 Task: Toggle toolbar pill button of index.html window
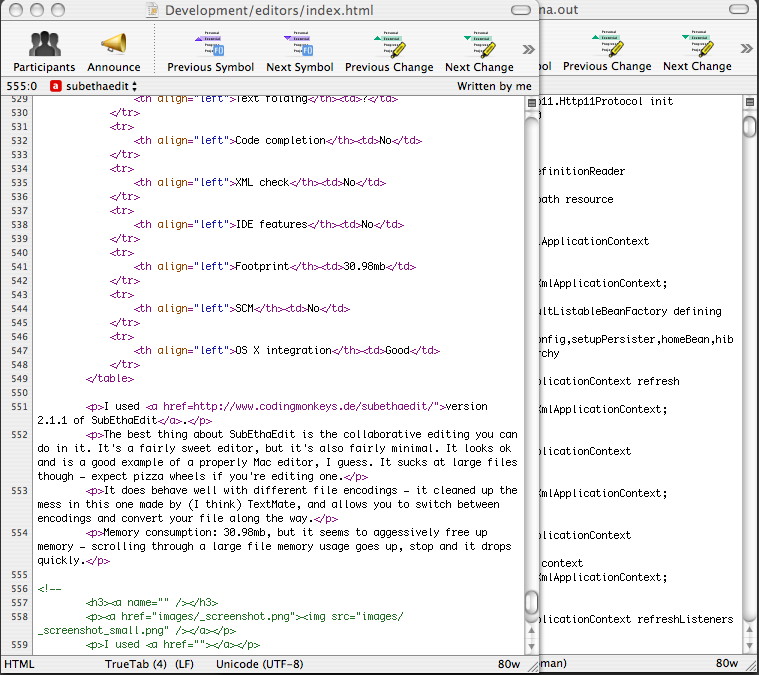click(521, 10)
